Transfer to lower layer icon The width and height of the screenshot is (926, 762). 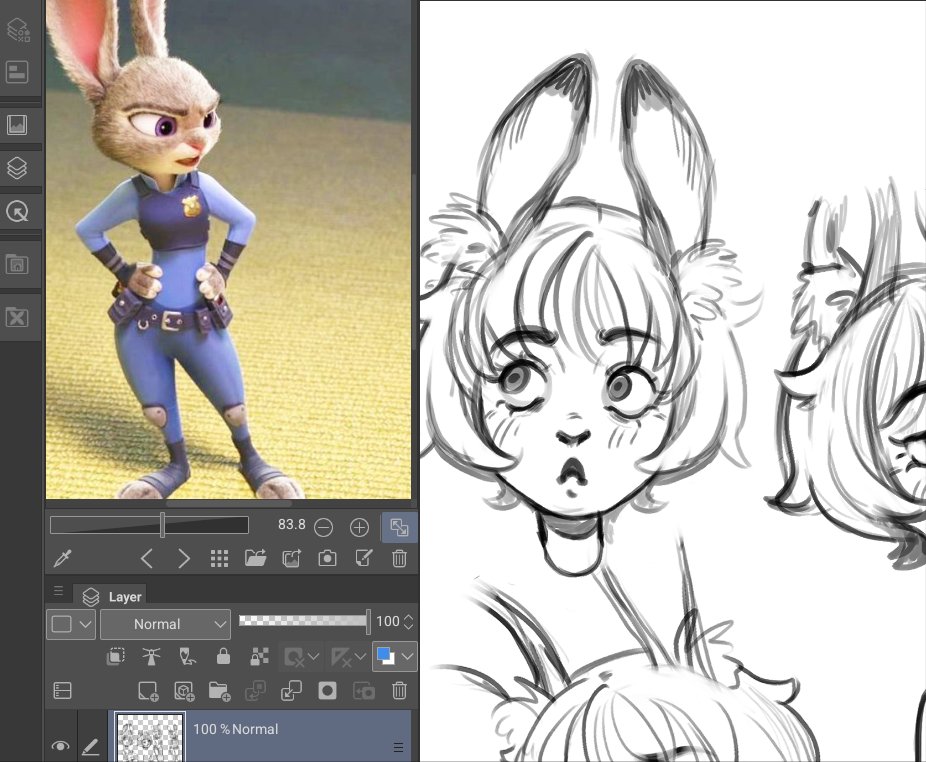click(255, 691)
